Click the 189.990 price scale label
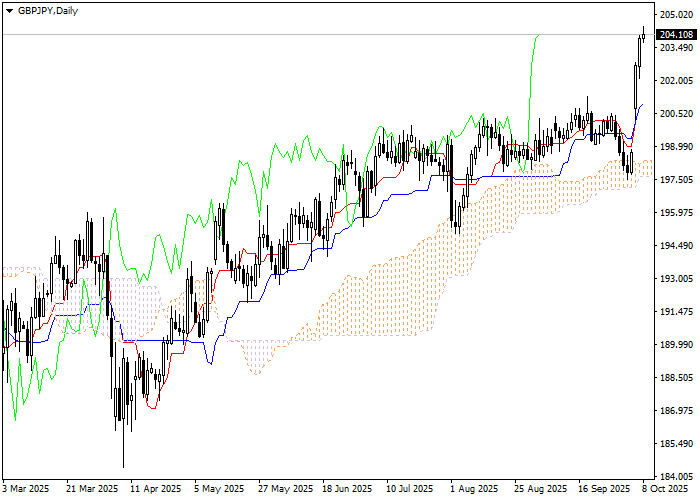The width and height of the screenshot is (700, 500). 676,345
